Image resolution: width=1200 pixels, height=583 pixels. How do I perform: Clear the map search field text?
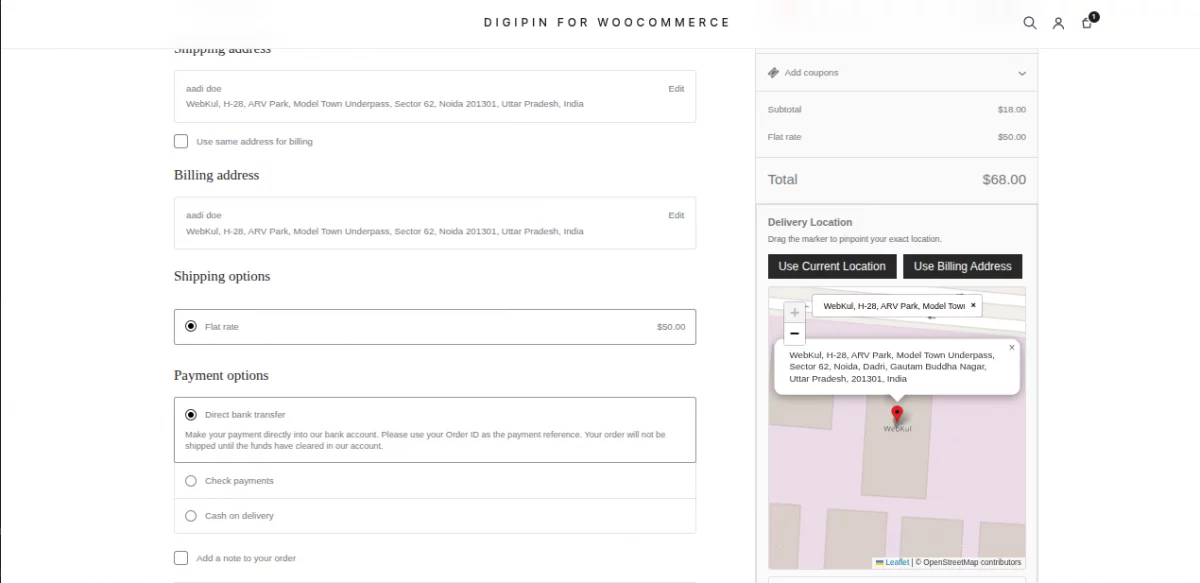click(x=973, y=306)
